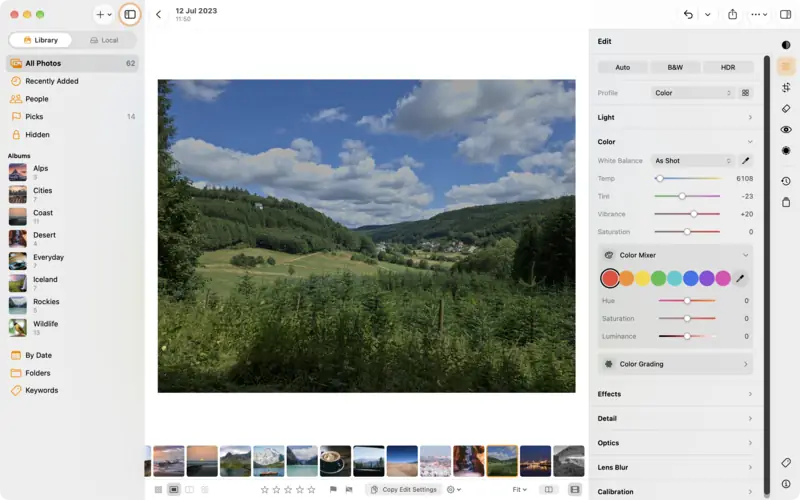This screenshot has width=800, height=500.
Task: Flag photo as rejected
Action: click(349, 489)
